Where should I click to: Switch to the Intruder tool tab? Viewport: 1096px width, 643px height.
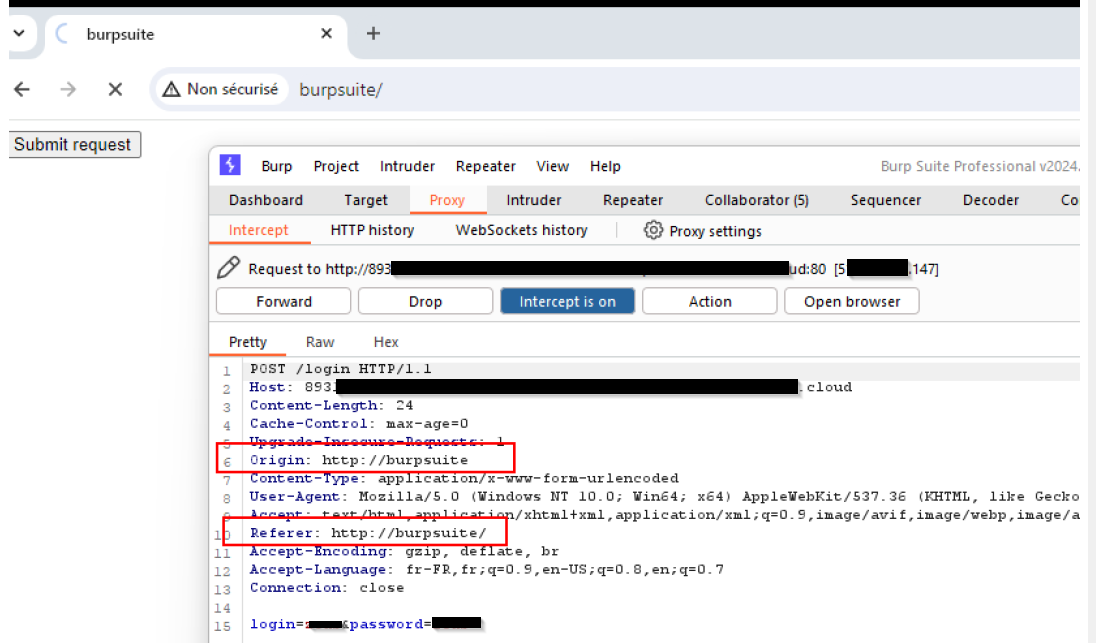[x=534, y=200]
